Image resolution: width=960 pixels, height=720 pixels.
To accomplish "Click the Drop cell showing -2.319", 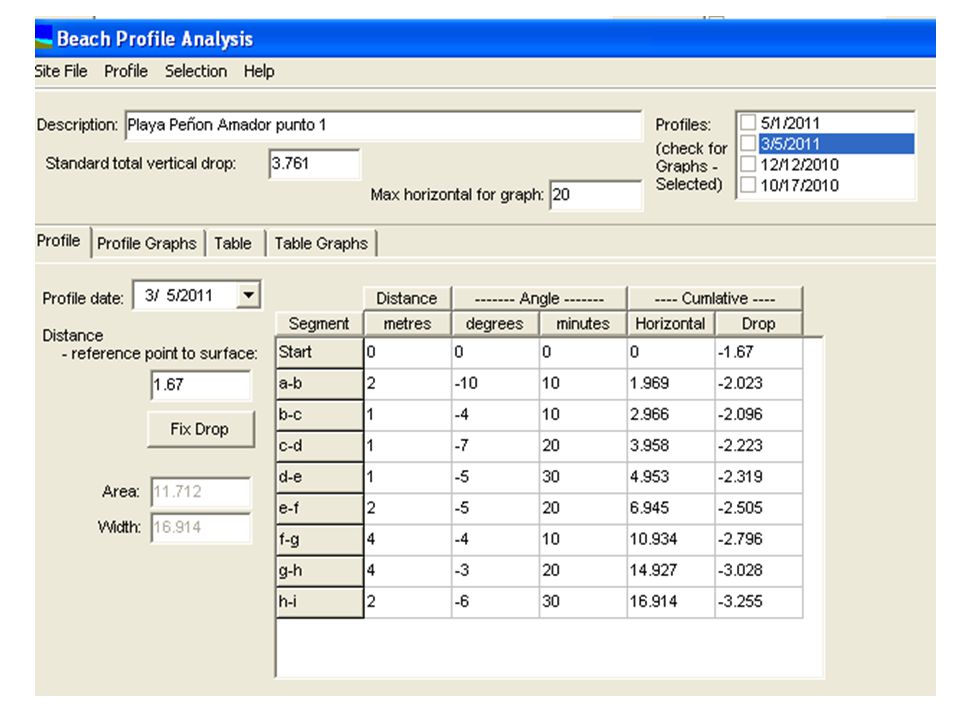I will [x=759, y=477].
